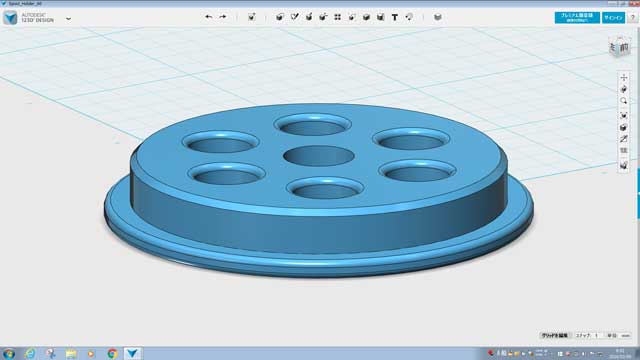Select the Orbit tool in navigation bar

624,89
